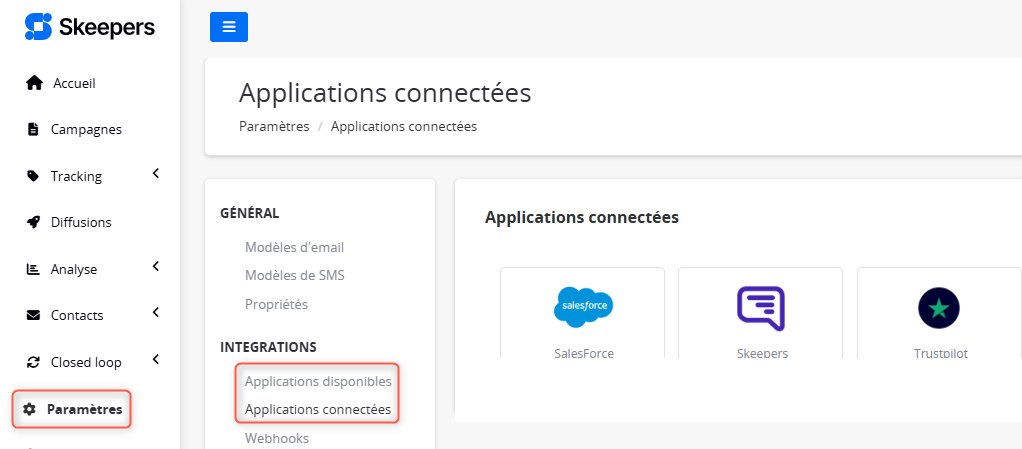
Task: Open Campagnes from the sidebar
Action: coord(86,129)
